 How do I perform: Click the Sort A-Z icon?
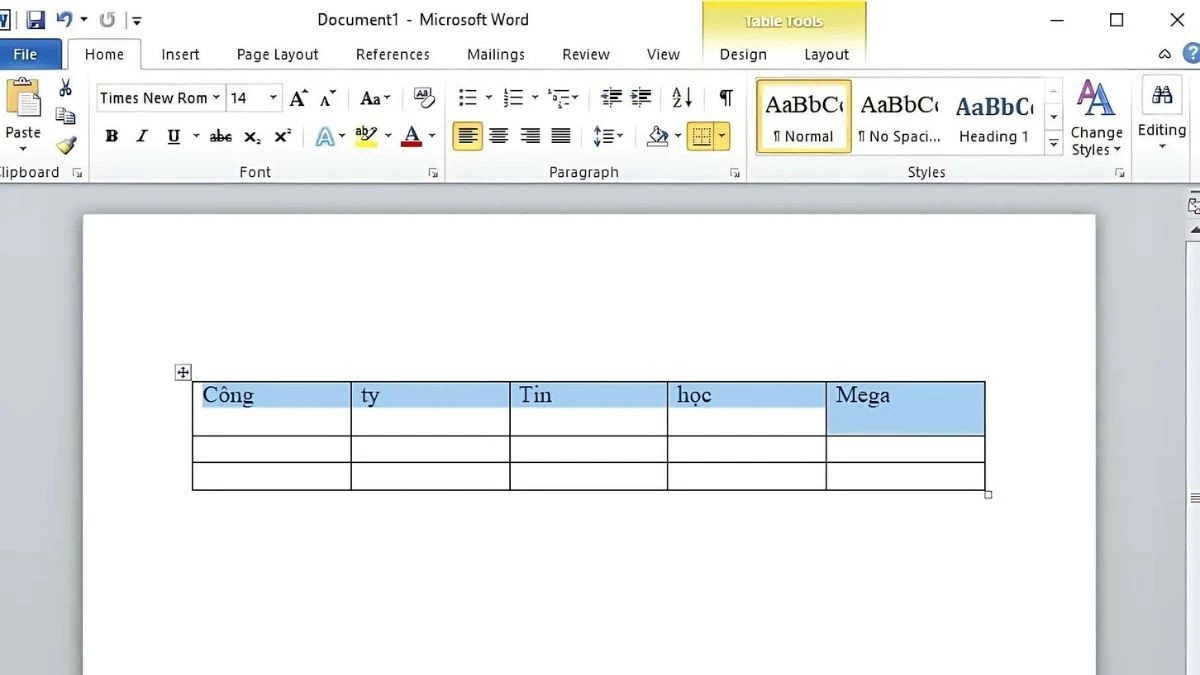click(682, 98)
